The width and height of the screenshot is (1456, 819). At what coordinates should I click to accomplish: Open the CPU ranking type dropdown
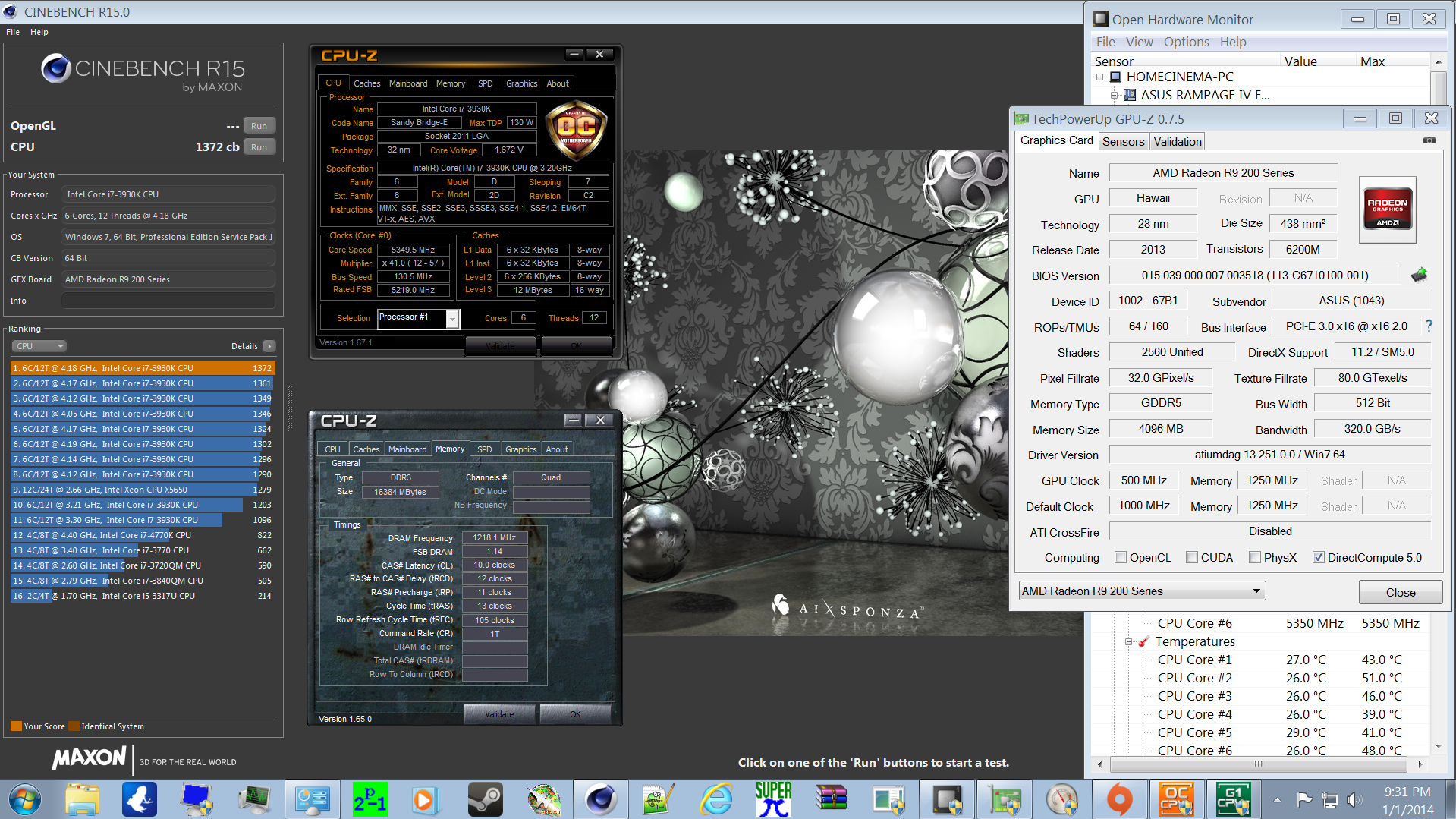click(x=39, y=346)
